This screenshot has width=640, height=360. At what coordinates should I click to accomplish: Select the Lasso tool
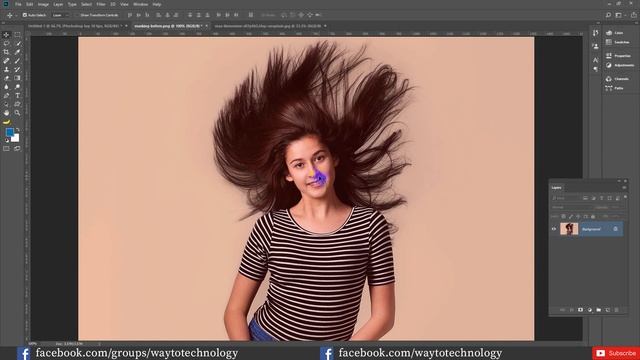(x=6, y=43)
